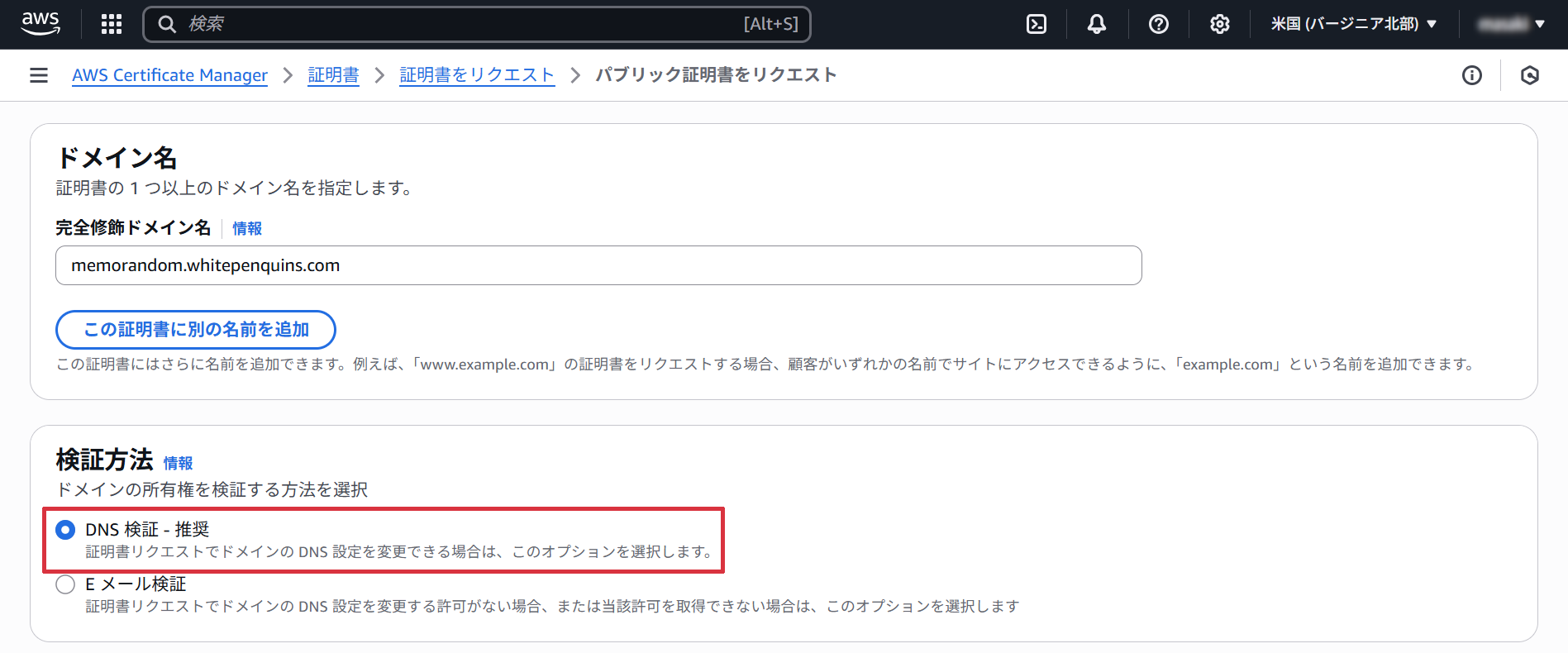The image size is (1568, 653).
Task: Open the region selector 米国 (バージニア北部)
Action: point(1353,24)
